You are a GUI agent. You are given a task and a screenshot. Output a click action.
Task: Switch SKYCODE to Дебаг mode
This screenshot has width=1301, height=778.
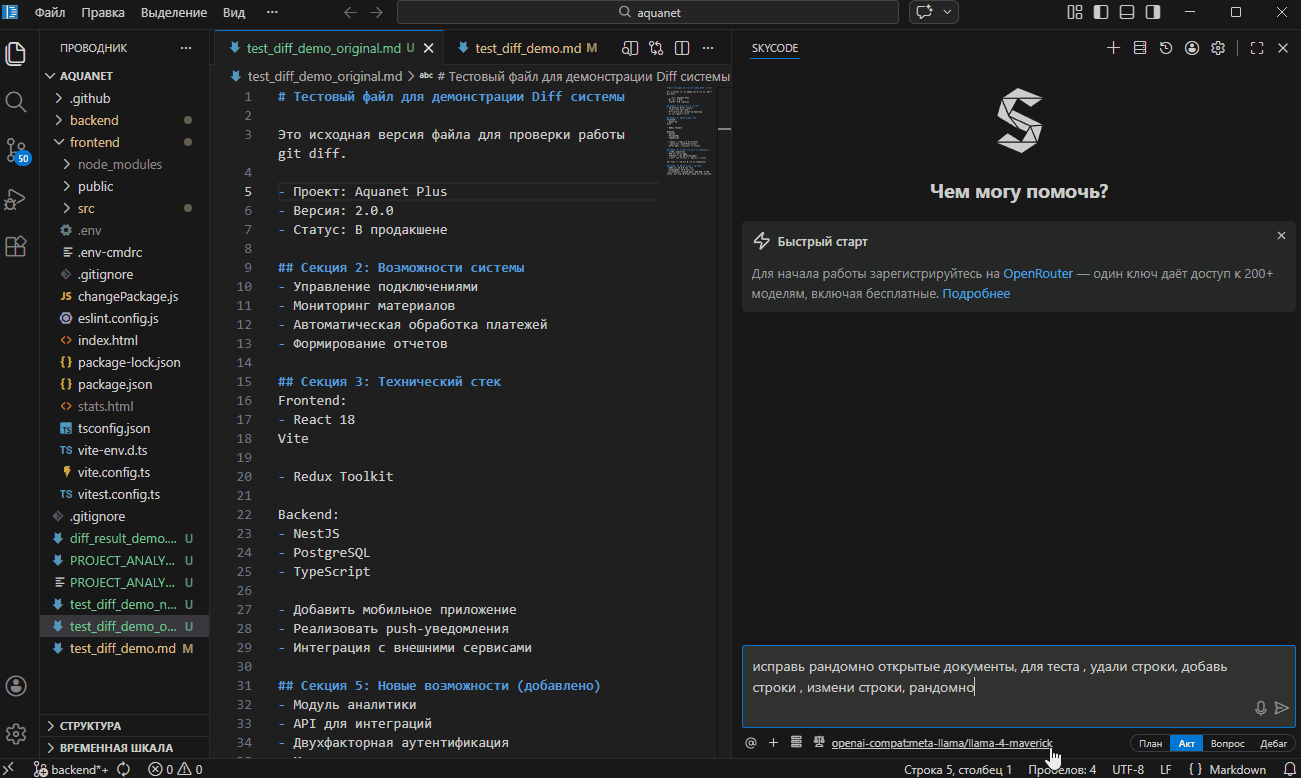(x=1274, y=743)
